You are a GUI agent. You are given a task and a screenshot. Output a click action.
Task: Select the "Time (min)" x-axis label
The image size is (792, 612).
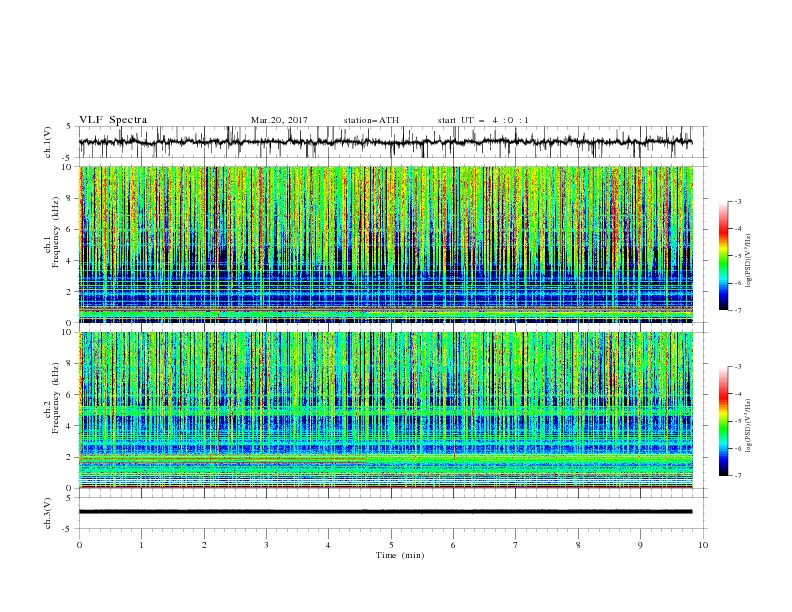[400, 555]
